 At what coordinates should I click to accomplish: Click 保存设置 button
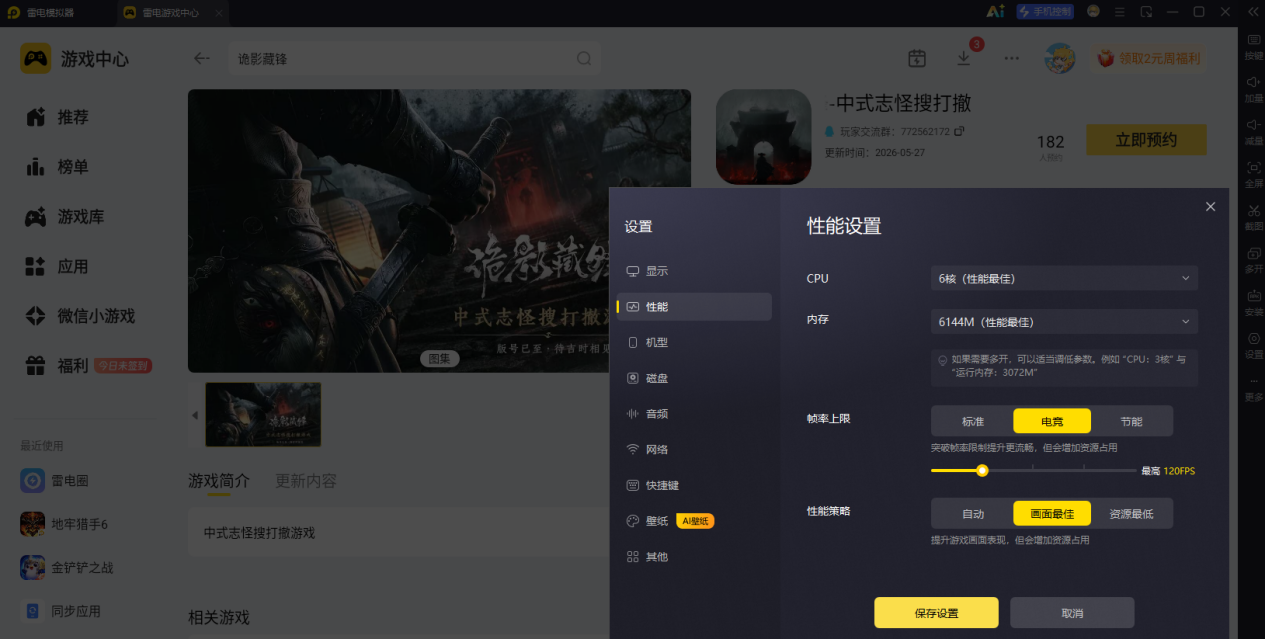pyautogui.click(x=936, y=612)
